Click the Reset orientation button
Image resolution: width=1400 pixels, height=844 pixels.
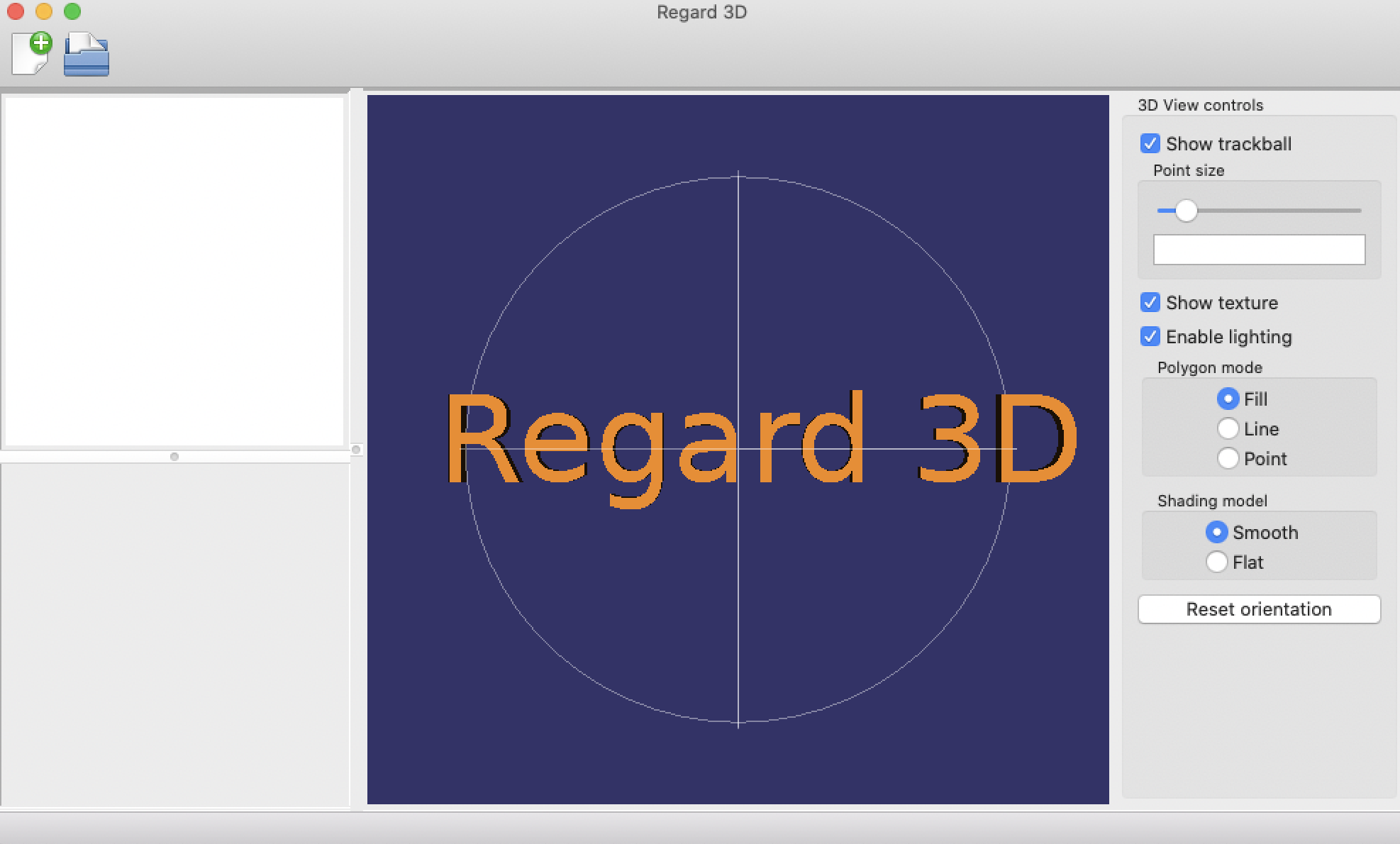tap(1259, 609)
